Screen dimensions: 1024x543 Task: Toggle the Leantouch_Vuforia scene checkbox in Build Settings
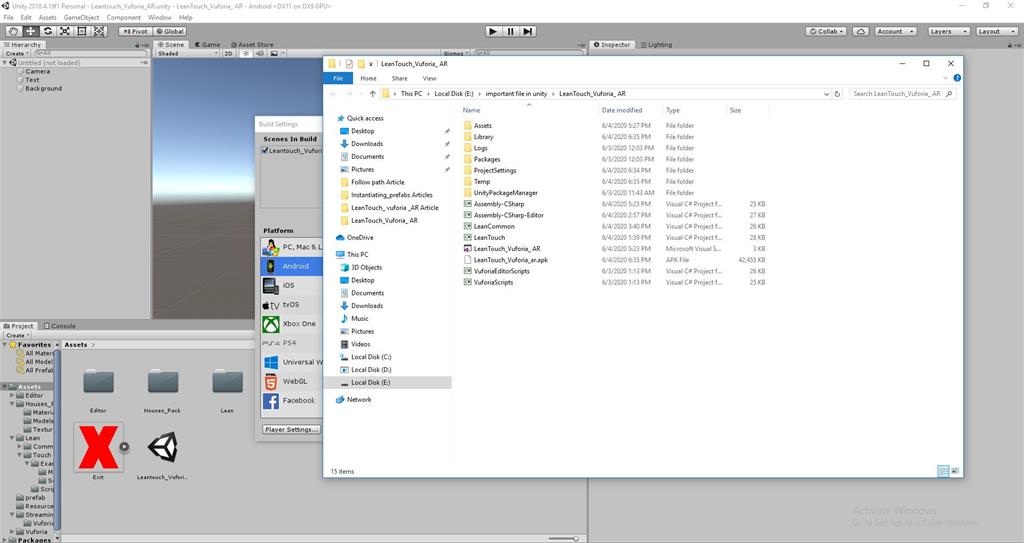click(265, 150)
